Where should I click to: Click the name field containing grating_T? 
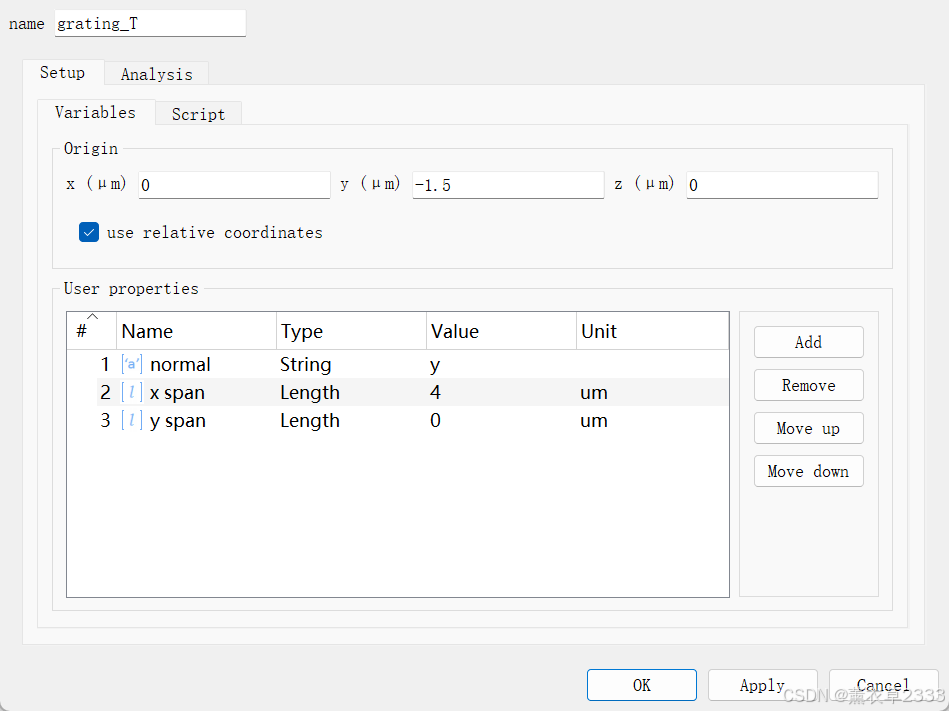150,24
